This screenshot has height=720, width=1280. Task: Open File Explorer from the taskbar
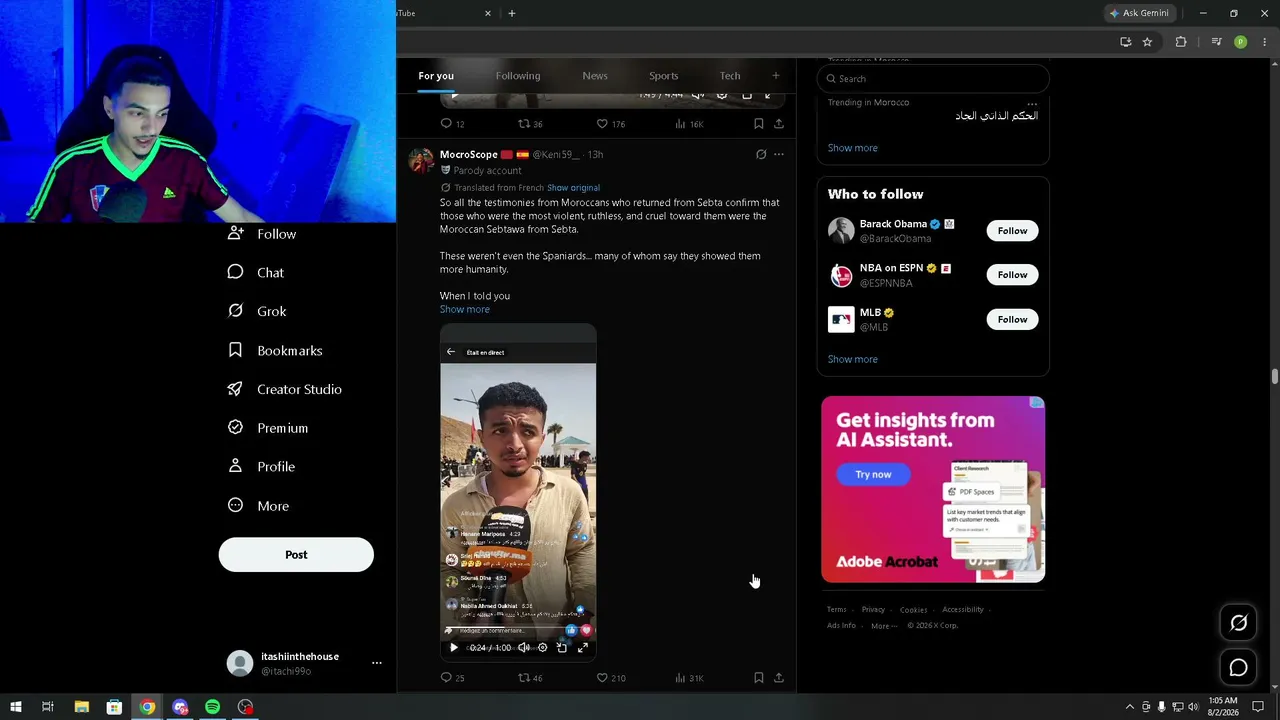tap(82, 707)
